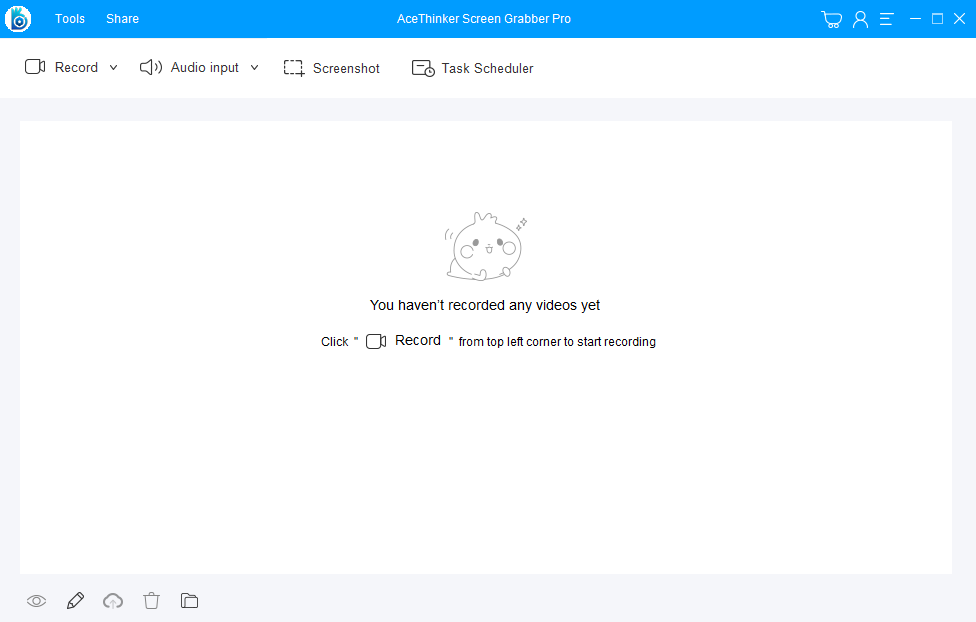Click the 'AceThinker Screen Grabber Pro' title text

[x=484, y=19]
